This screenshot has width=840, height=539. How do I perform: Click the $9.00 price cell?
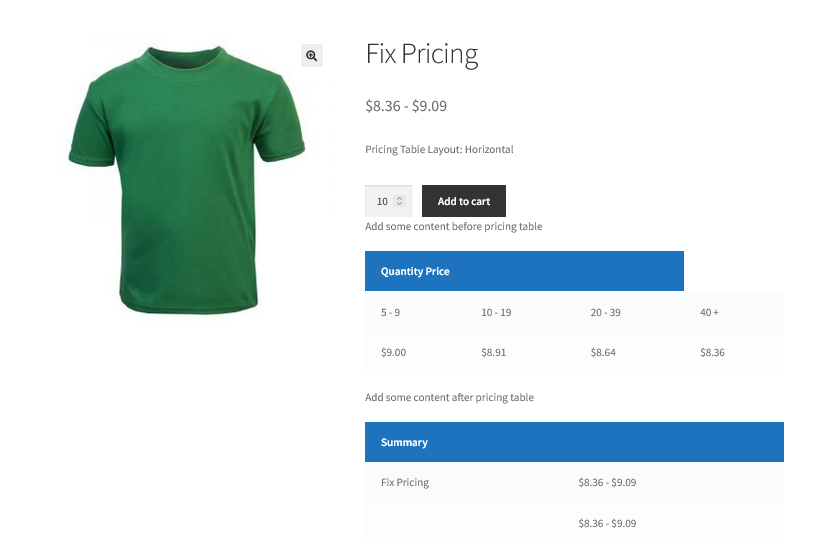[393, 352]
